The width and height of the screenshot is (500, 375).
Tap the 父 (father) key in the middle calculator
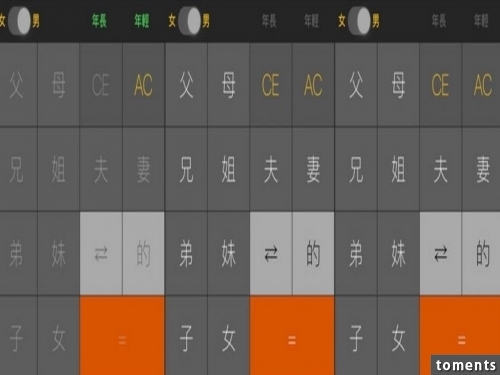[x=186, y=85]
